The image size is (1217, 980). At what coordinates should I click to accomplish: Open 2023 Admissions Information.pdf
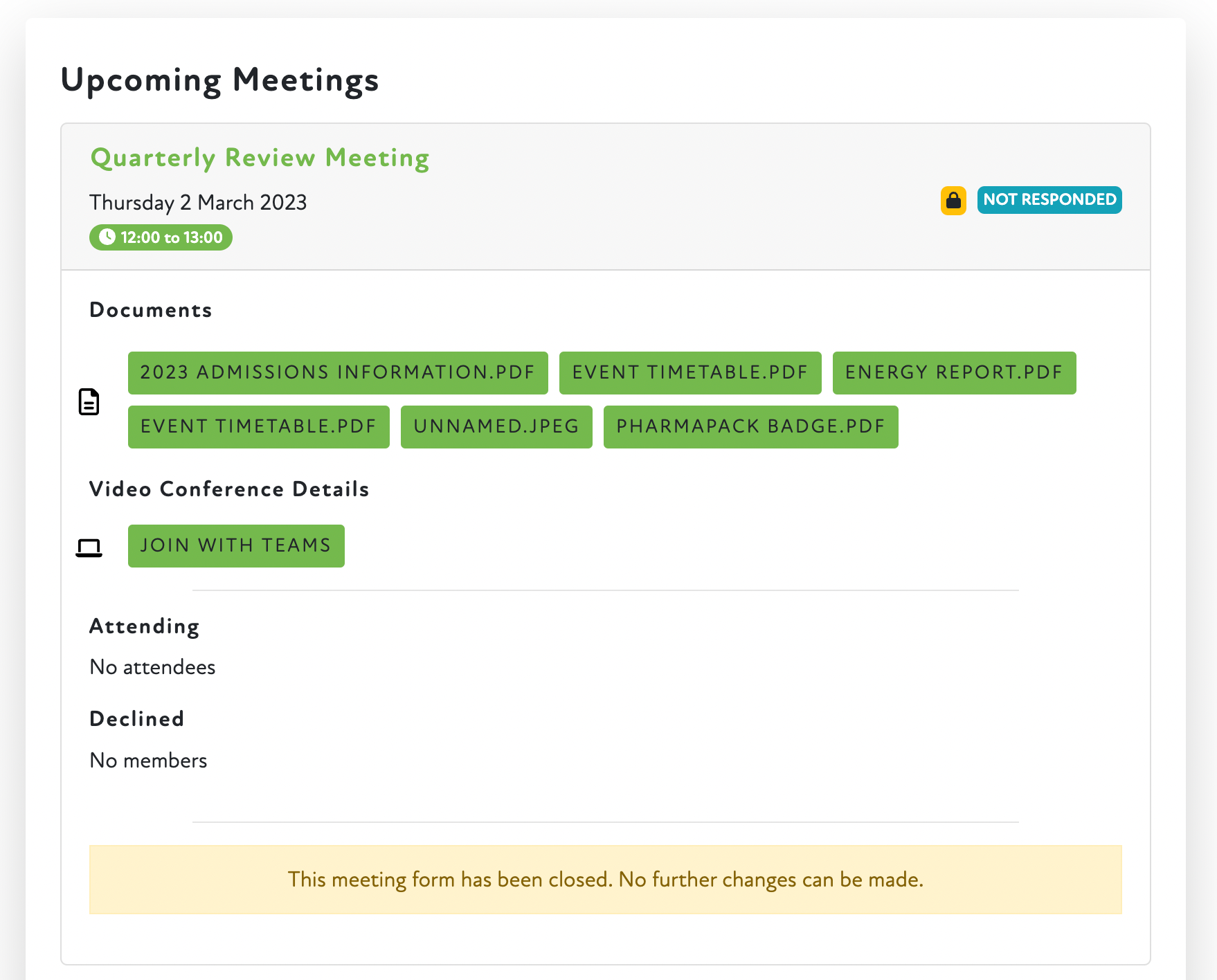[x=338, y=373]
